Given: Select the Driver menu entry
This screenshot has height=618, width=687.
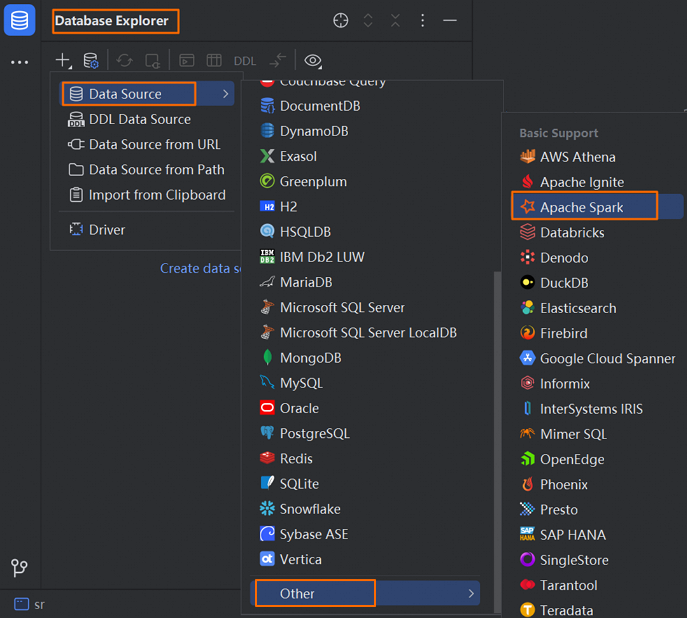Looking at the screenshot, I should coord(146,230).
